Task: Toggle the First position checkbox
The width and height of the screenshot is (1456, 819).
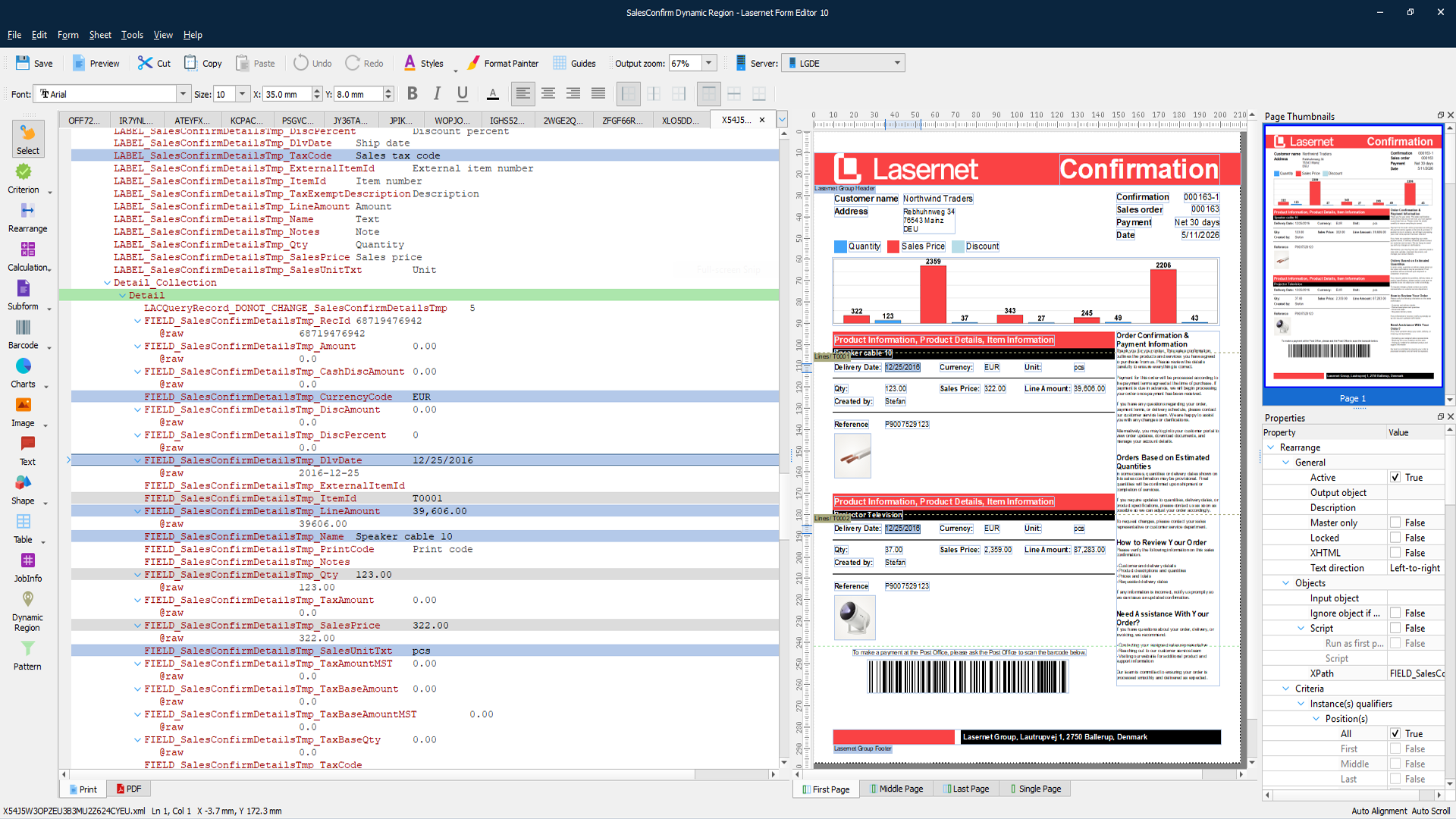Action: (x=1395, y=748)
